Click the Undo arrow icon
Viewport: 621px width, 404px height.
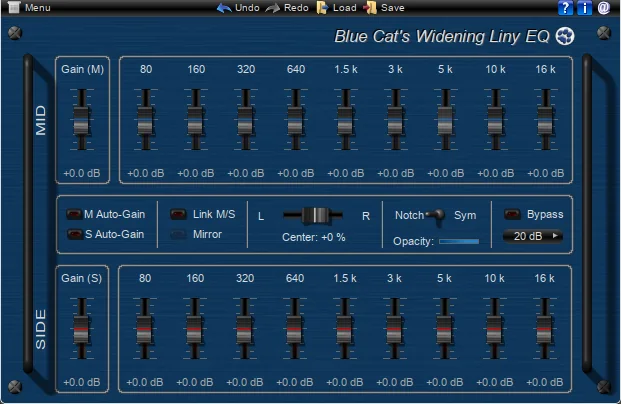224,8
